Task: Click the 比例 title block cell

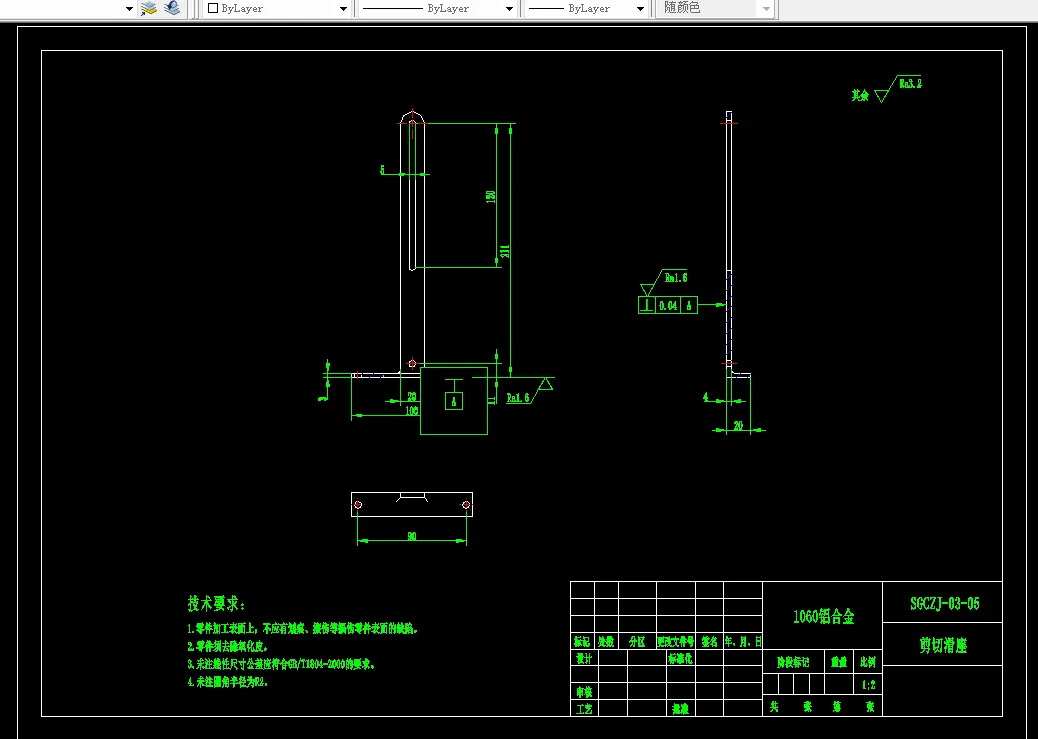Action: (x=867, y=663)
